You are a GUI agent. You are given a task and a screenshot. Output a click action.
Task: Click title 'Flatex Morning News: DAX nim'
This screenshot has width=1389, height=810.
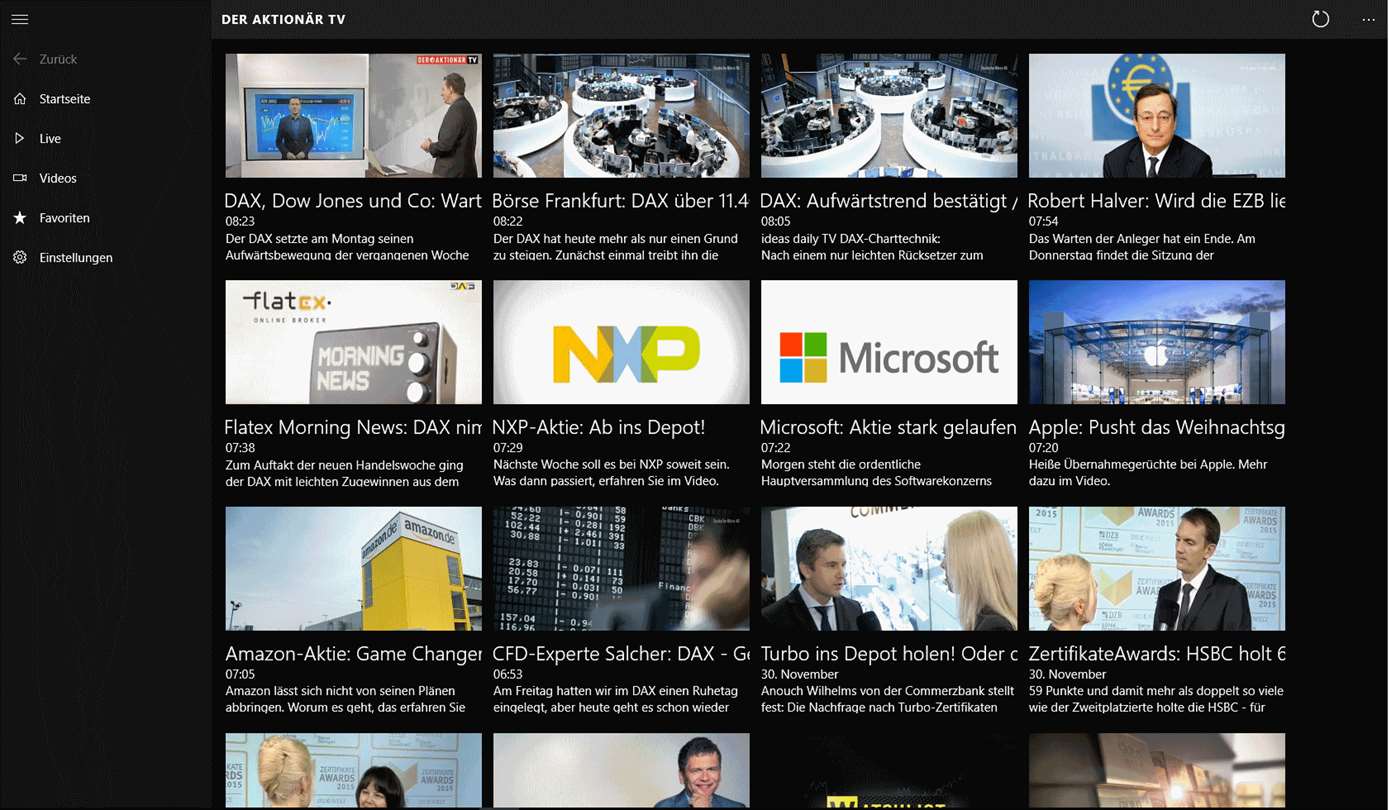pos(353,427)
